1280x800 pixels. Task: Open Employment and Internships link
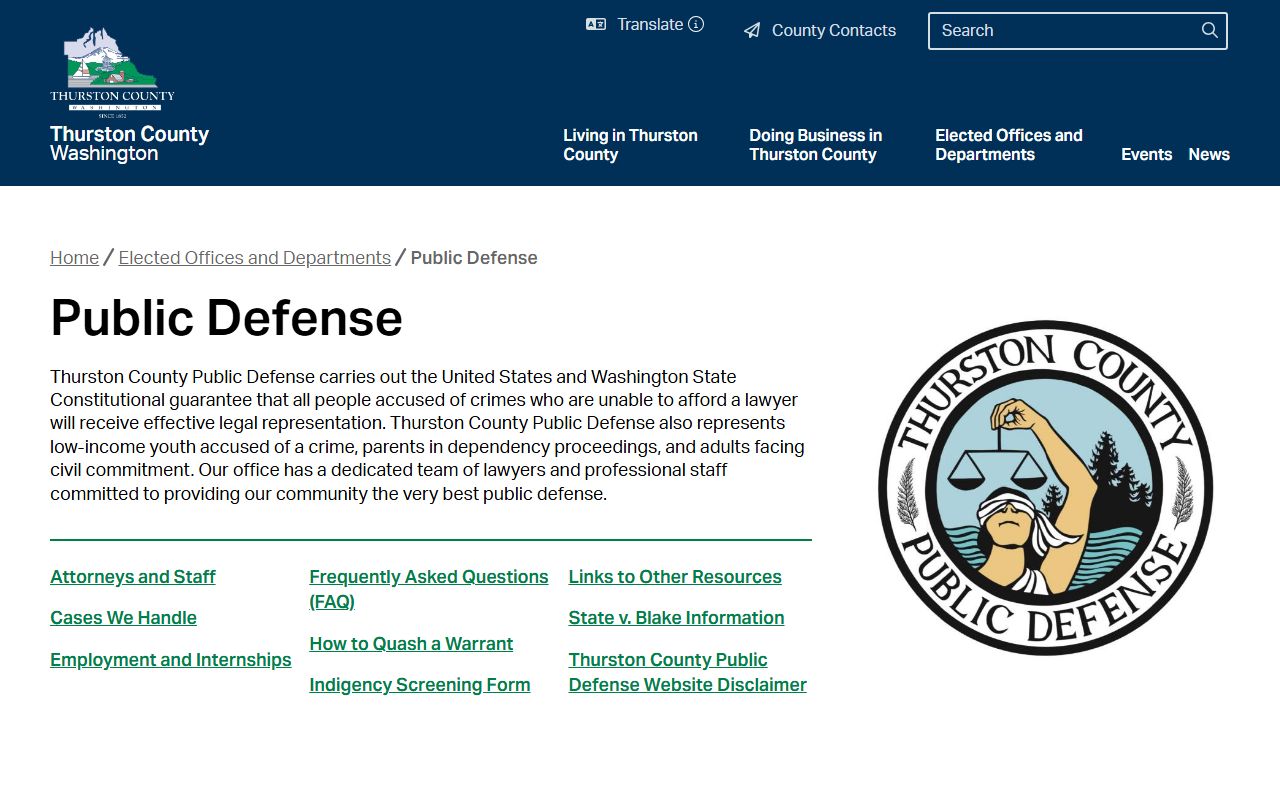pos(171,660)
